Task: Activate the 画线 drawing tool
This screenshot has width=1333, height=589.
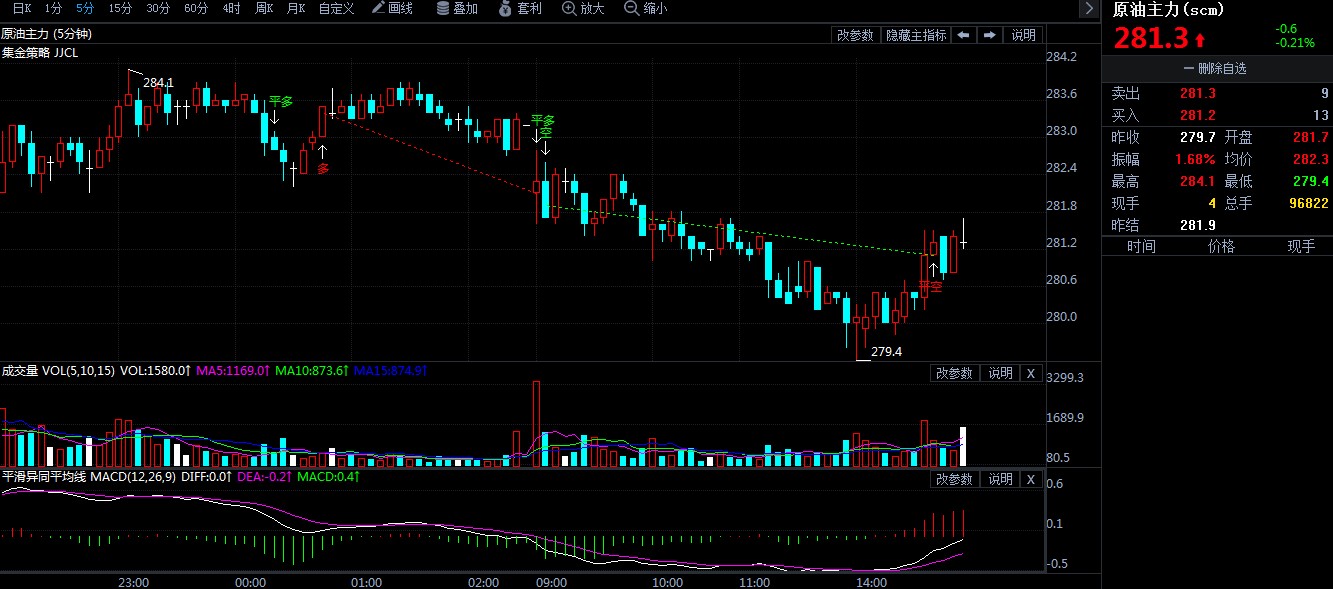Action: pos(392,8)
